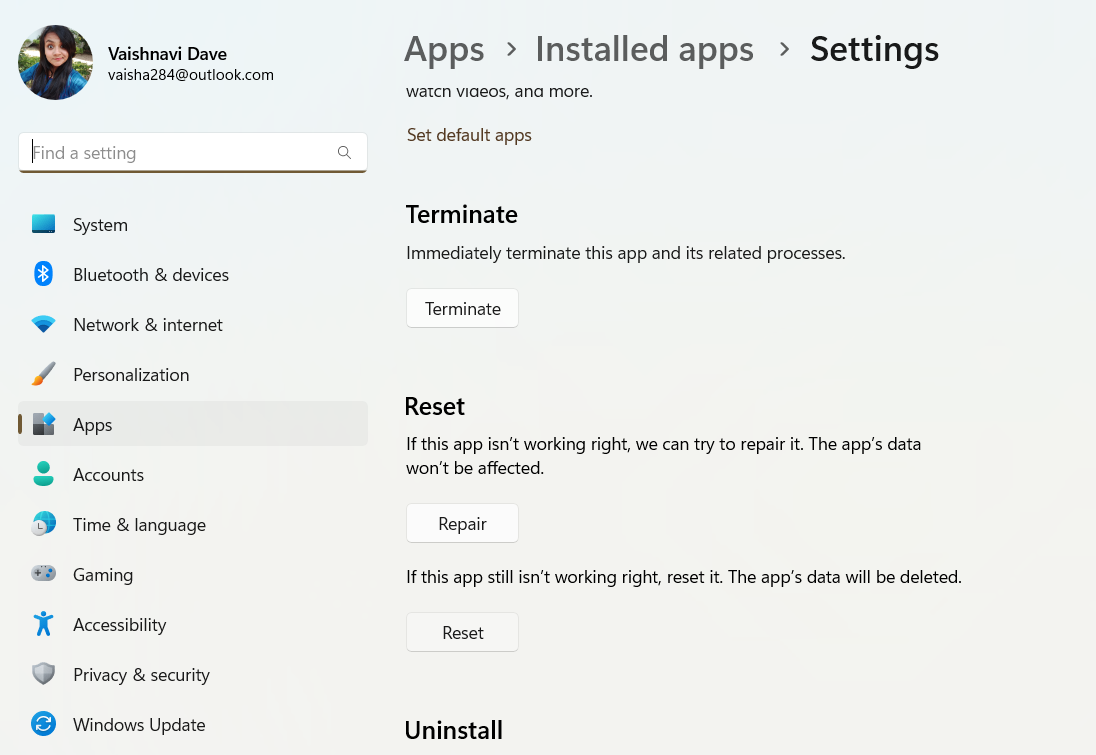Click the Windows Update sync icon
This screenshot has width=1096, height=755.
pyautogui.click(x=43, y=725)
